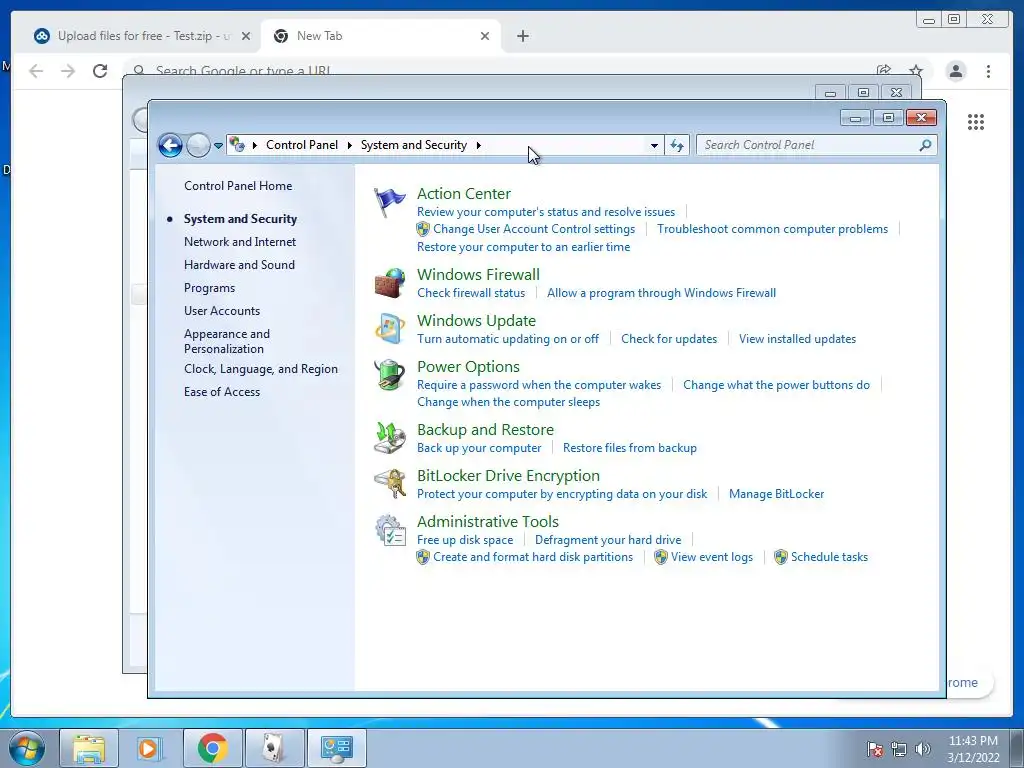Open the Administrative Tools gear icon

pyautogui.click(x=390, y=530)
